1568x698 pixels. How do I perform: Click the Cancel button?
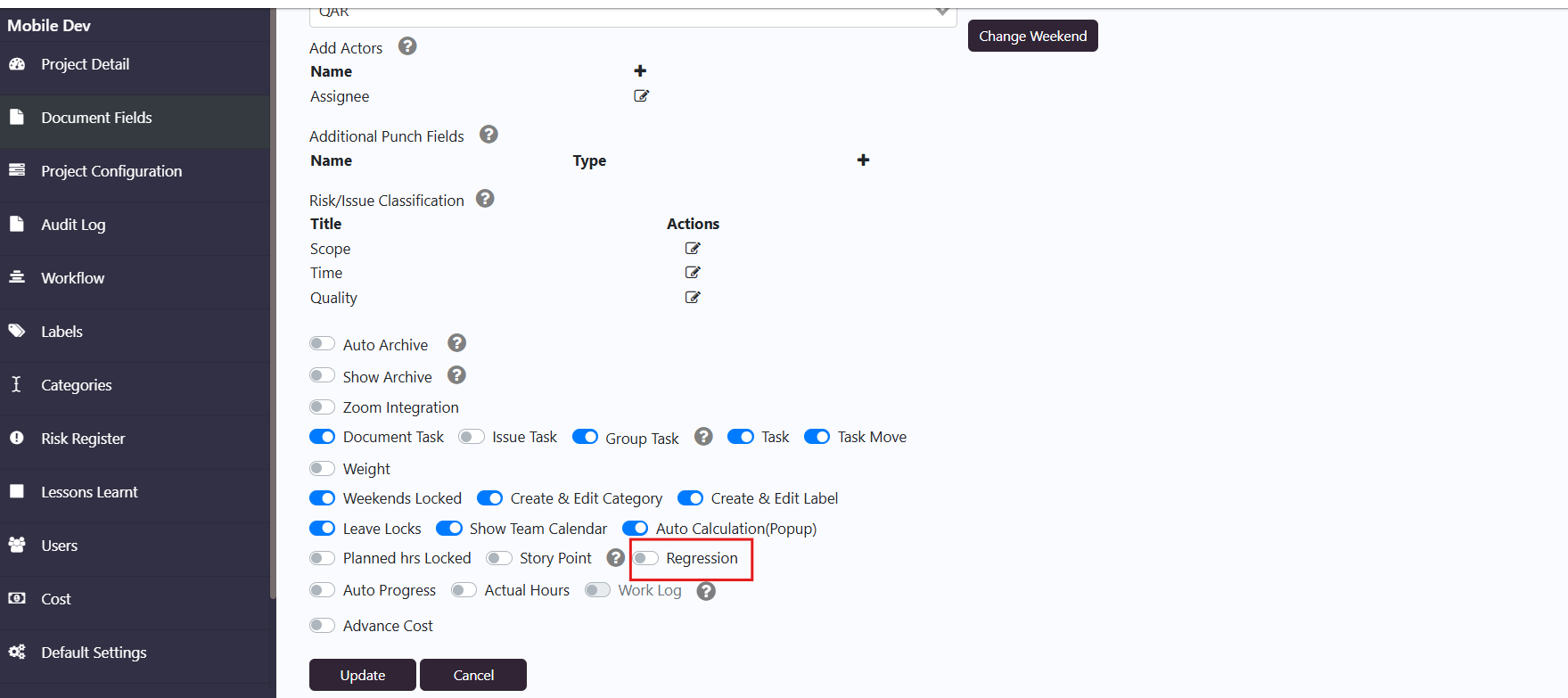[473, 675]
